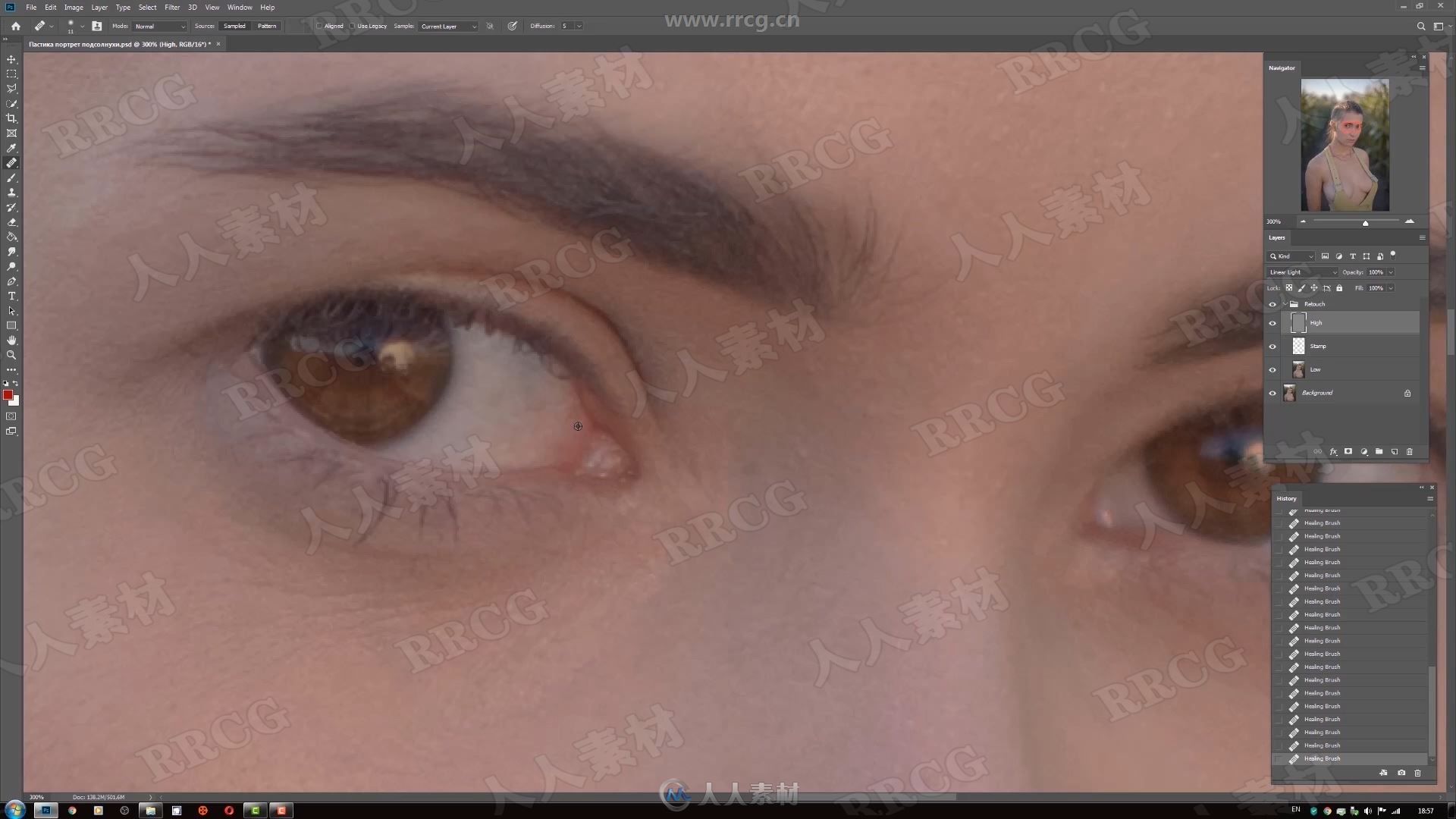
Task: Enable the Use Legacy checkbox
Action: click(352, 26)
